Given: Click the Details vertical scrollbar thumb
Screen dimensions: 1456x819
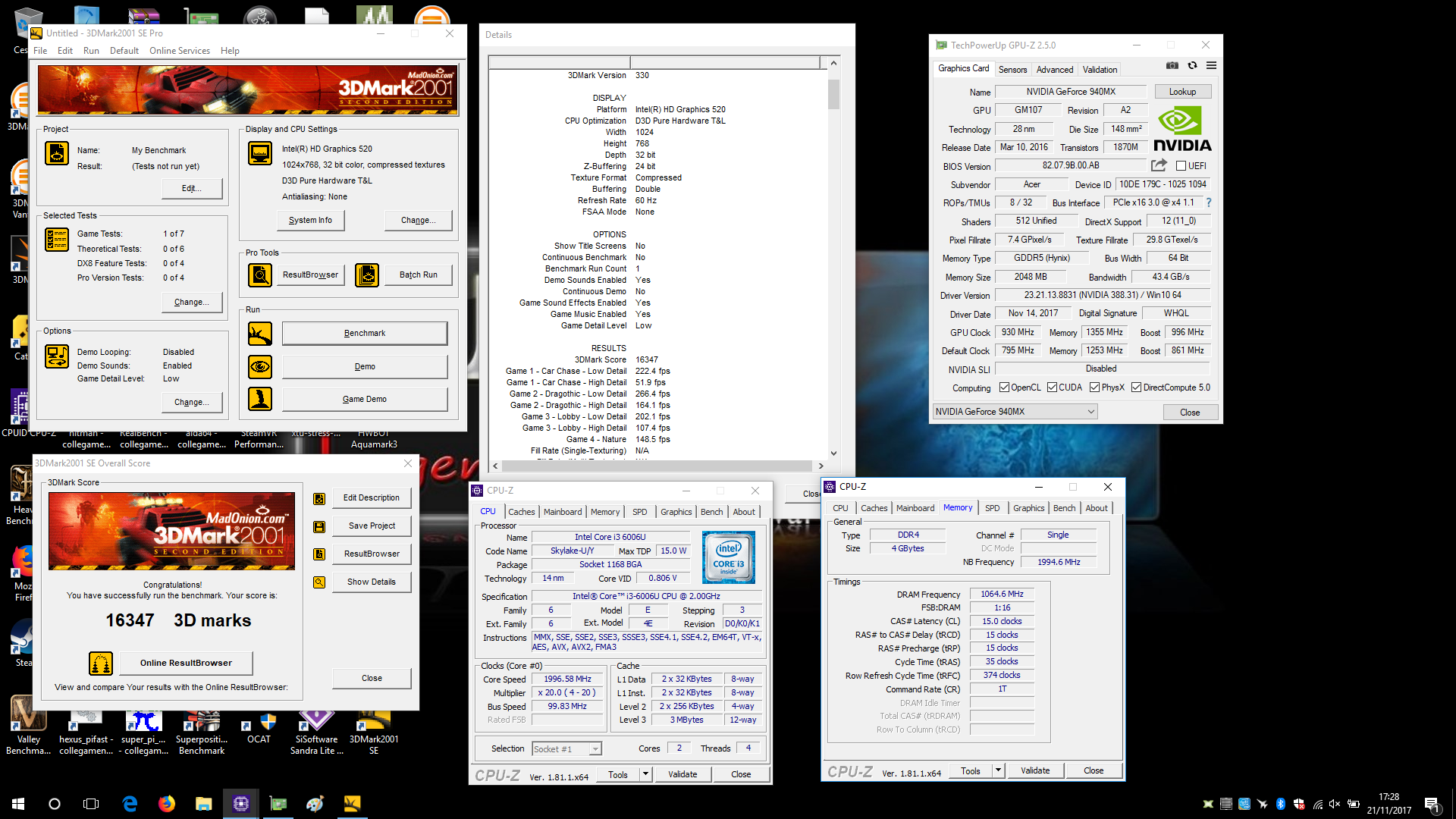Looking at the screenshot, I should [833, 94].
